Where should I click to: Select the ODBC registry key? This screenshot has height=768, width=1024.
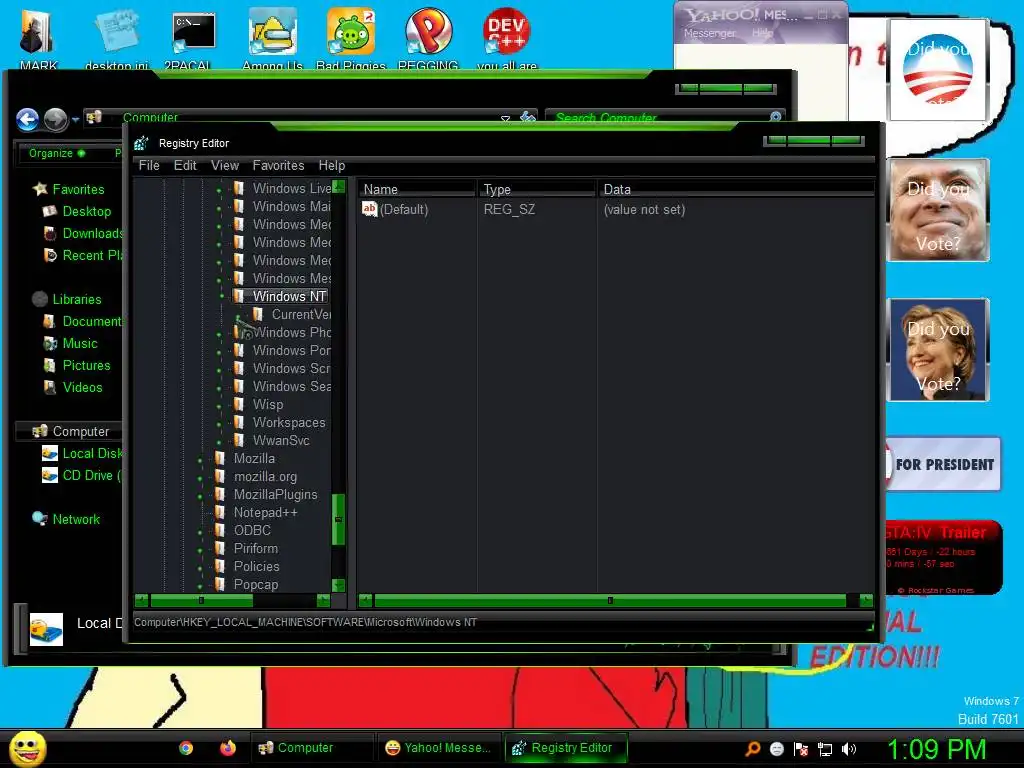pyautogui.click(x=252, y=530)
